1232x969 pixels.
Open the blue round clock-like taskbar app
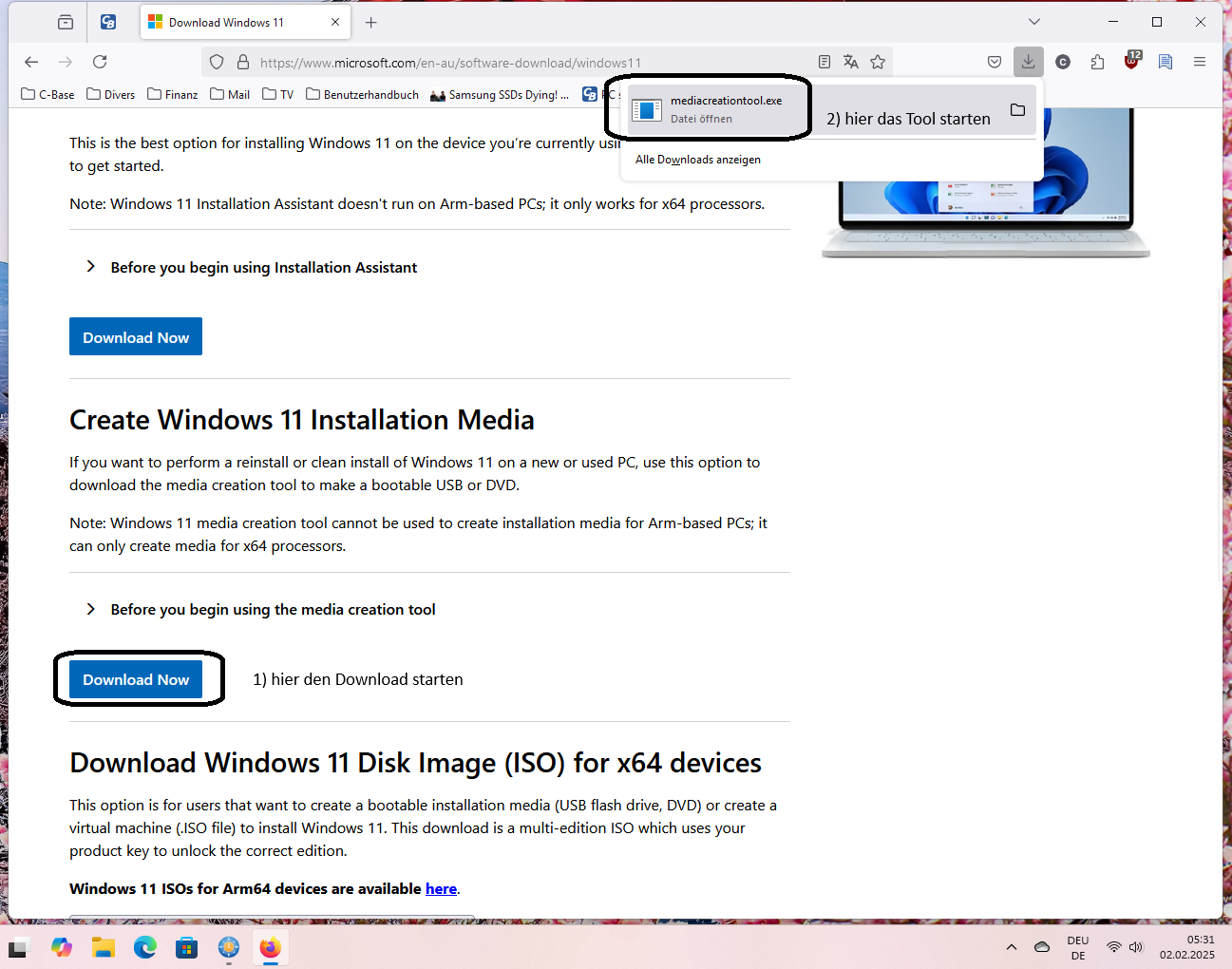[229, 947]
